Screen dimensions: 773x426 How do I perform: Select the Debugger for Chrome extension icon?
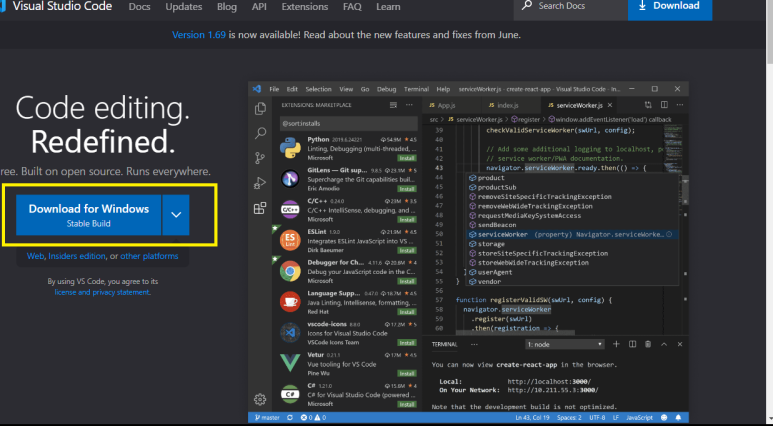coord(290,271)
